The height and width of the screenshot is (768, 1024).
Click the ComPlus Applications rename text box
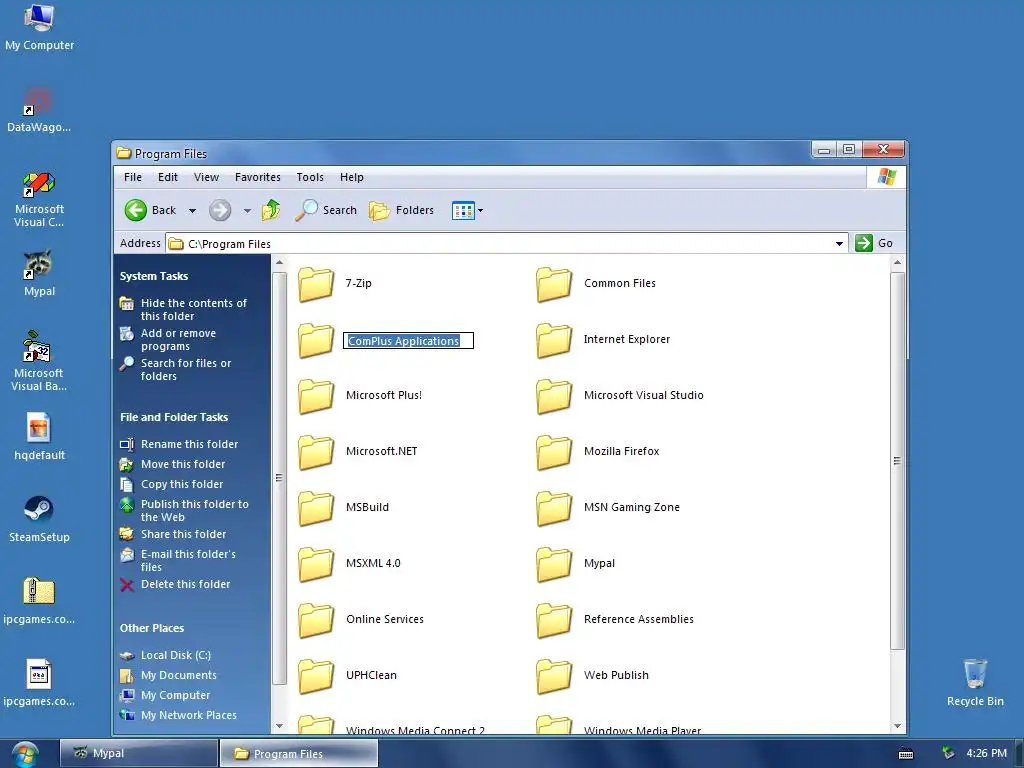tap(408, 341)
